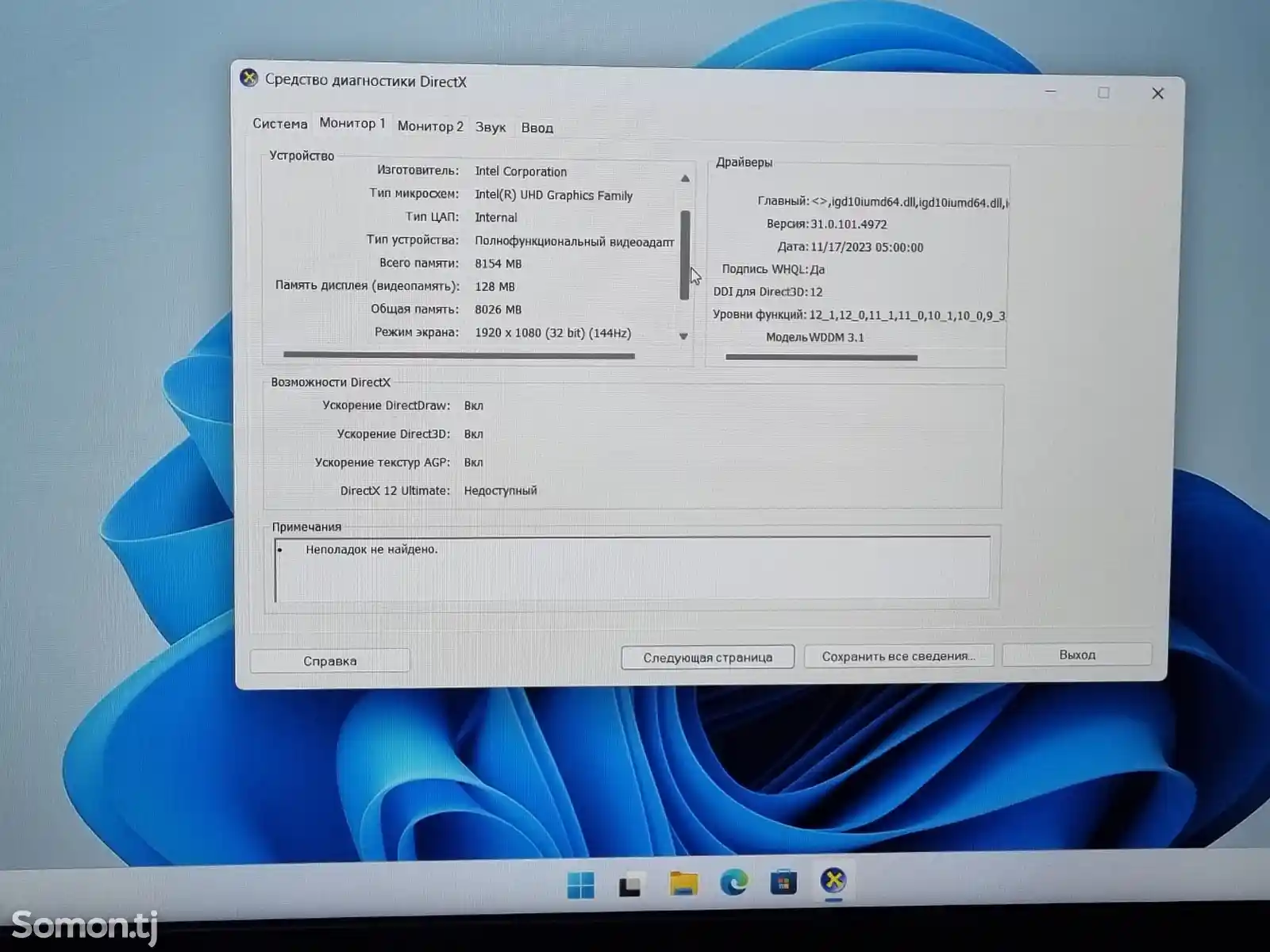The width and height of the screenshot is (1270, 952).
Task: Click the driver date "11/17/2023 05:00:00"
Action: 867,248
